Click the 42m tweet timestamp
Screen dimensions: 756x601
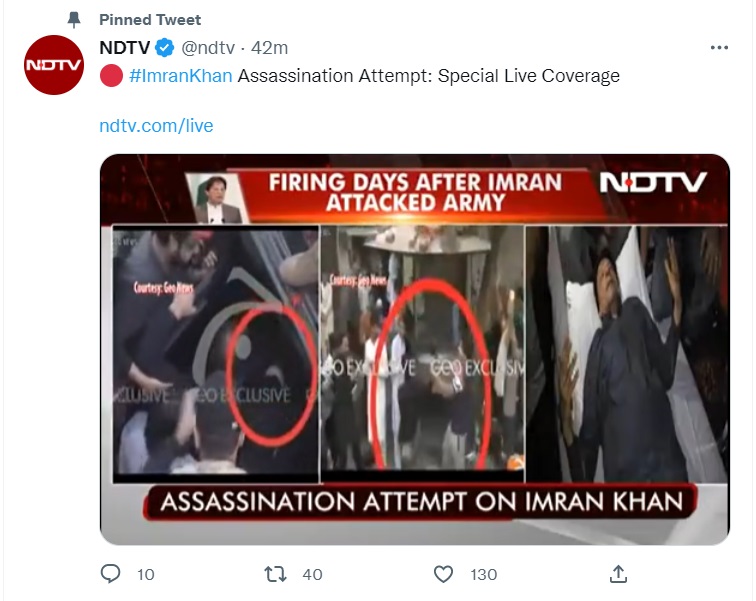269,48
